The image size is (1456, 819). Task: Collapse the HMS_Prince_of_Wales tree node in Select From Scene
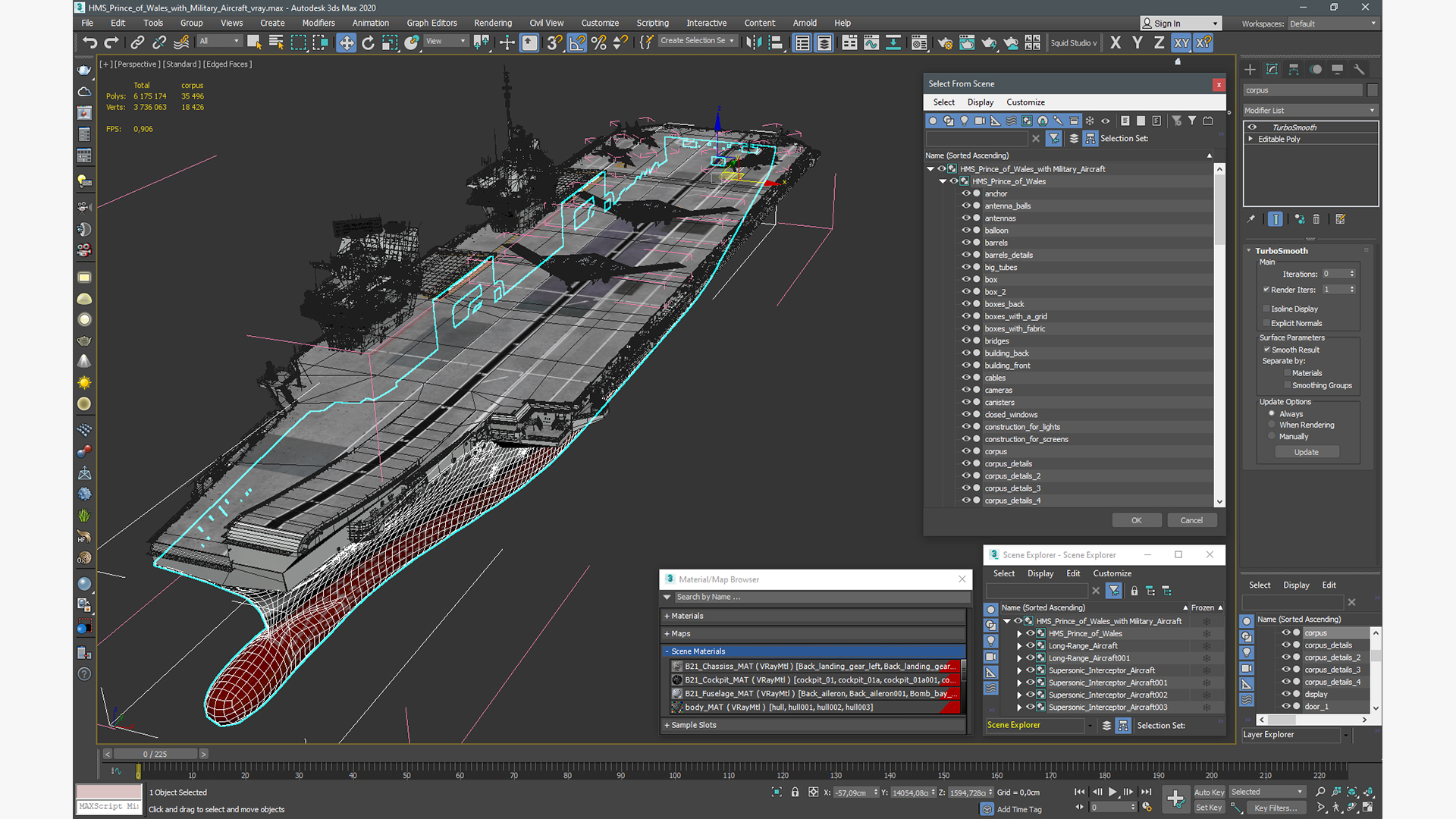click(x=943, y=181)
